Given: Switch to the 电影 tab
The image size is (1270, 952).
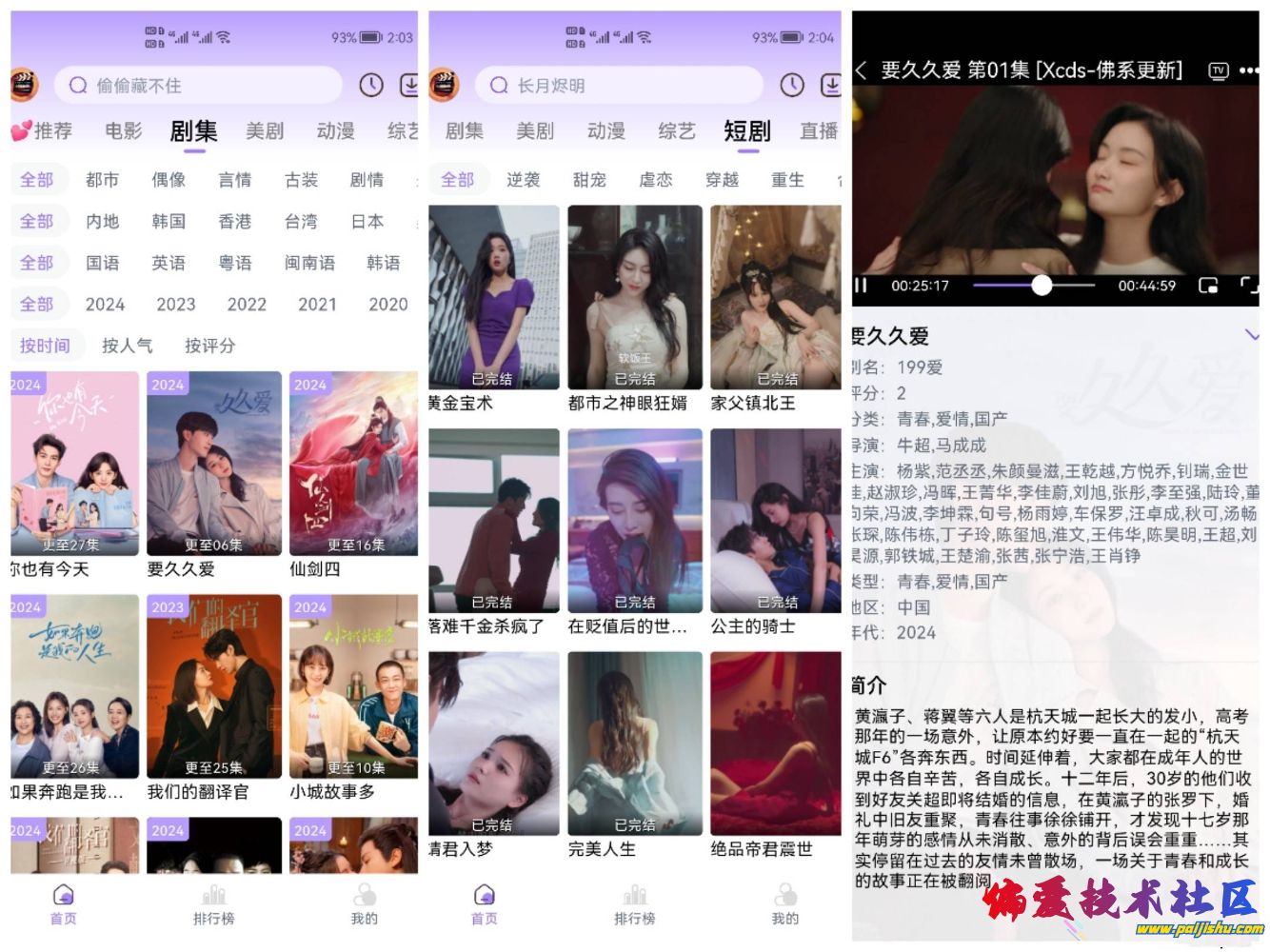Looking at the screenshot, I should [x=123, y=130].
